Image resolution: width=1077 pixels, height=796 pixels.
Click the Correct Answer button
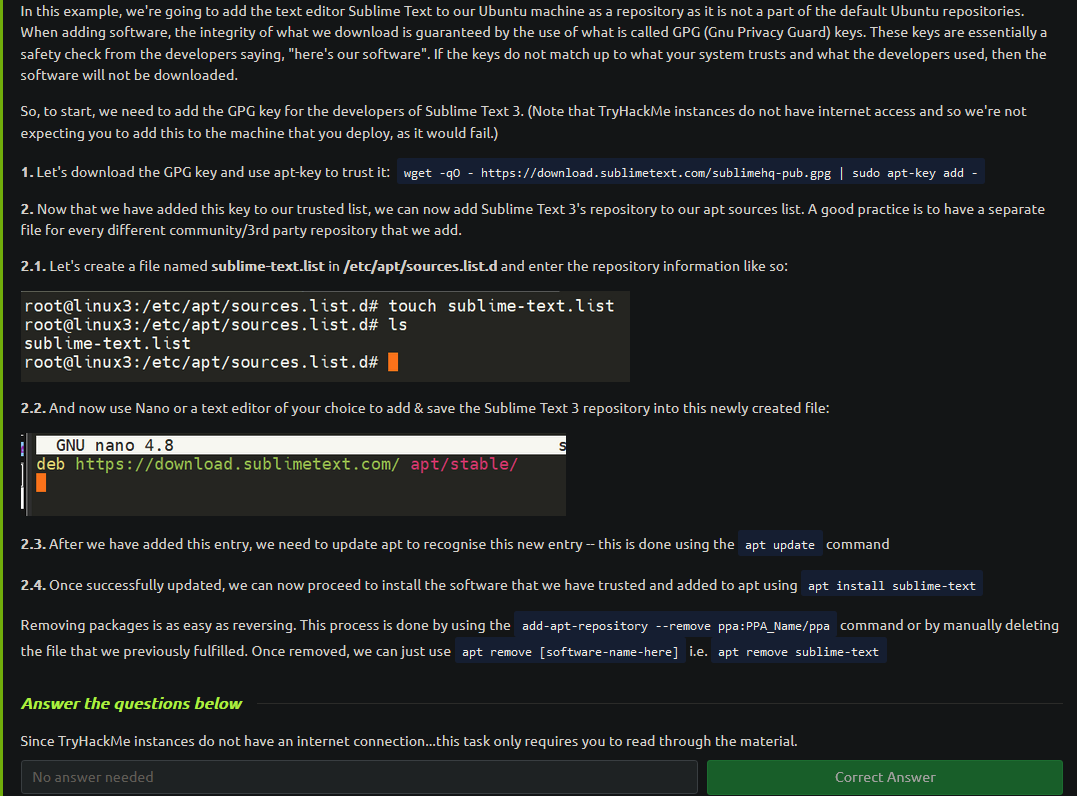(885, 777)
